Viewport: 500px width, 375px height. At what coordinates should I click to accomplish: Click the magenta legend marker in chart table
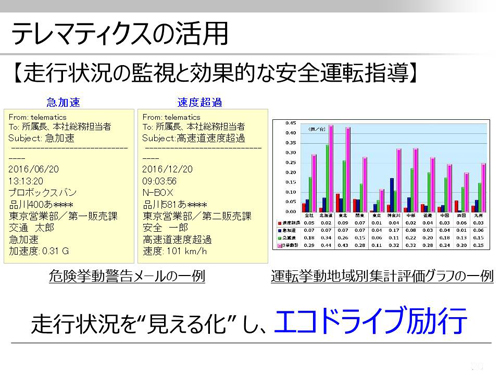280,246
